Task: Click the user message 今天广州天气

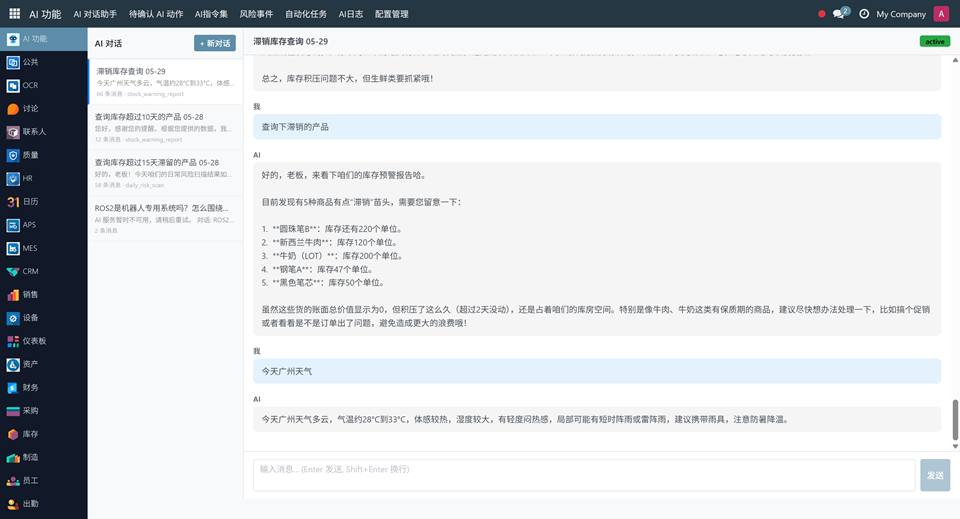Action: coord(597,371)
